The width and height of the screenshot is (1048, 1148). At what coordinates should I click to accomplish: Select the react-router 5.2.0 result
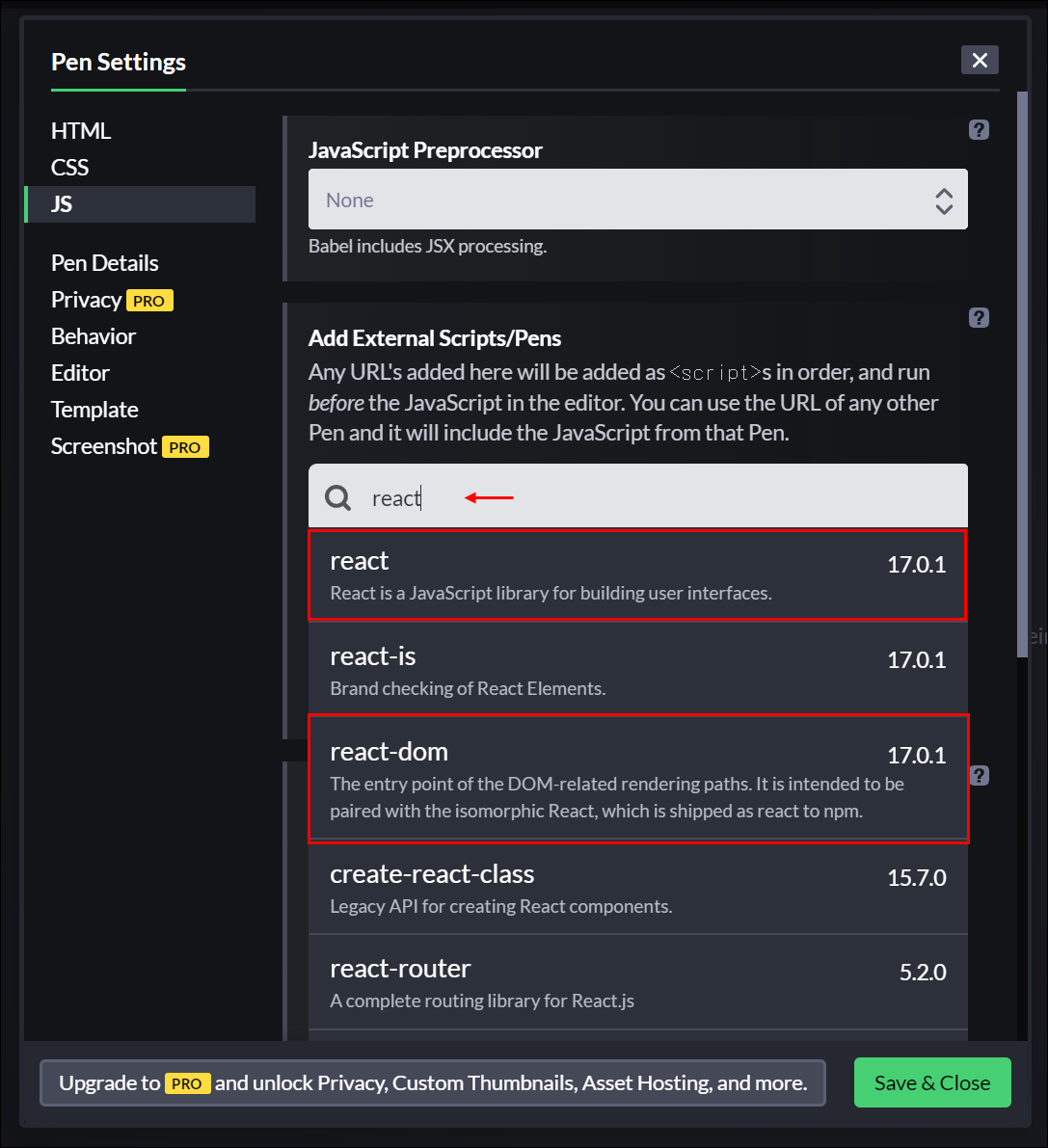pyautogui.click(x=638, y=982)
